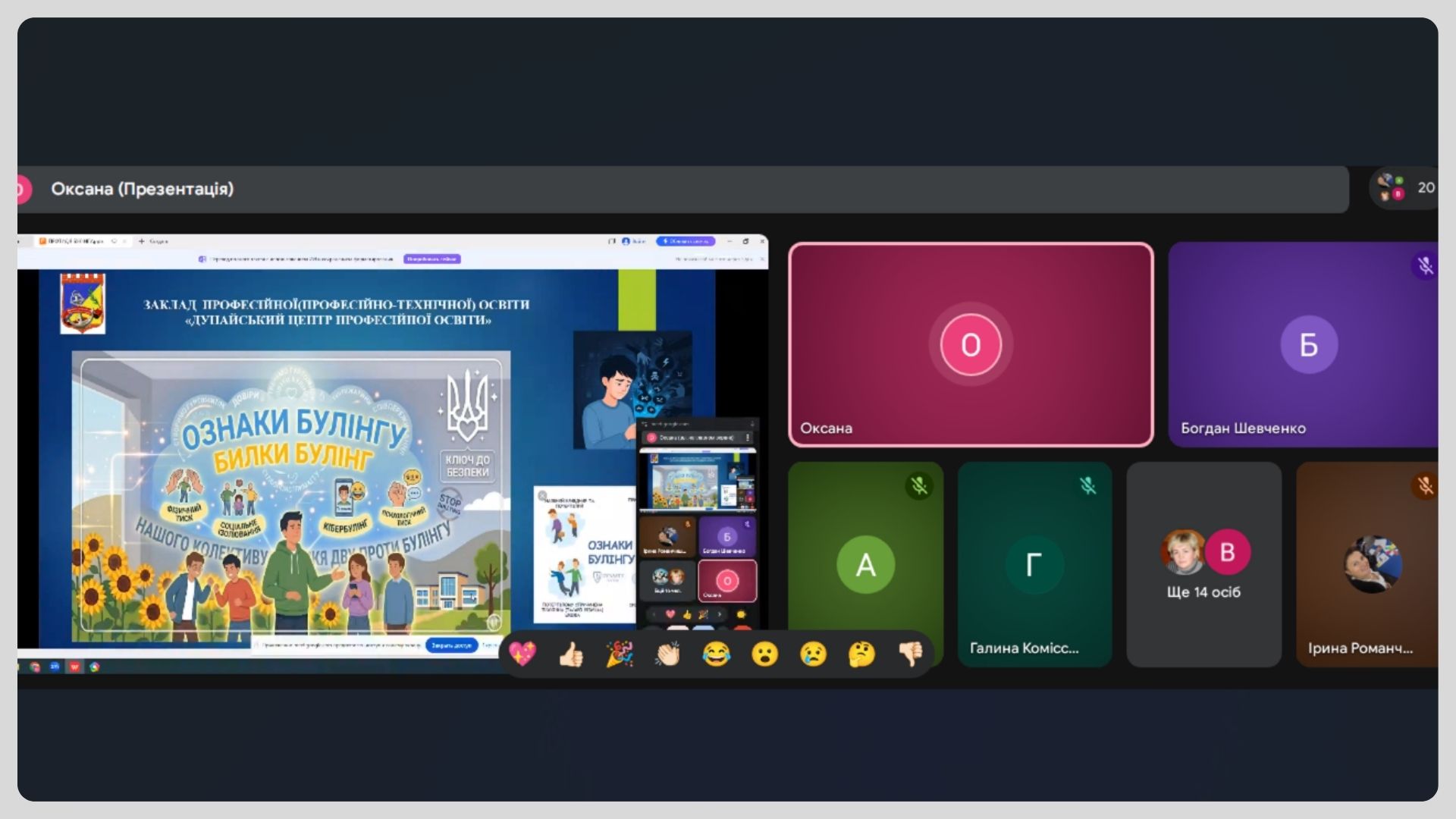
Task: Expand the 'Ще 14 осіб' participants tile
Action: pos(1203,565)
